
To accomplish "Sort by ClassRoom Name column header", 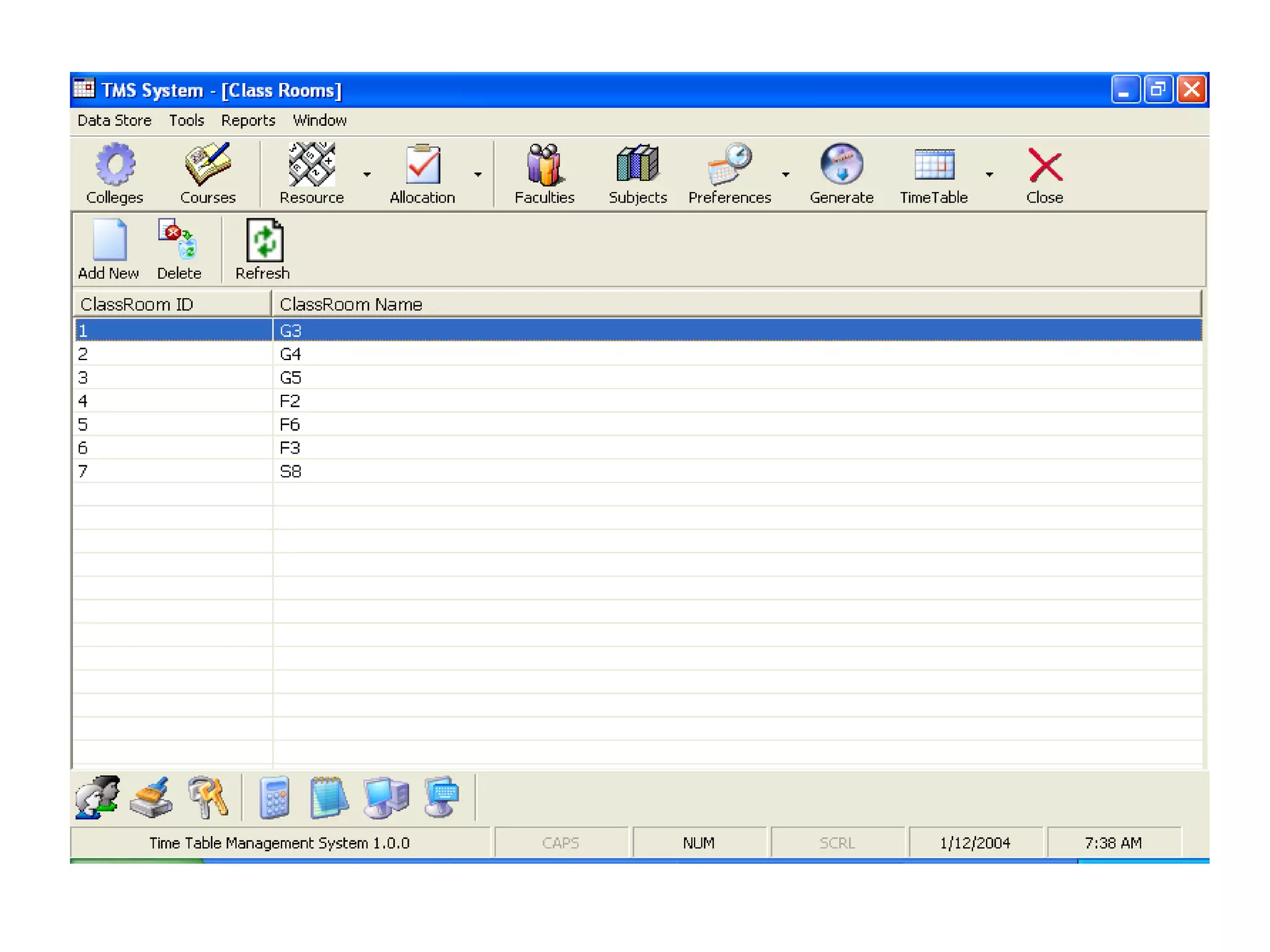I will pos(737,304).
